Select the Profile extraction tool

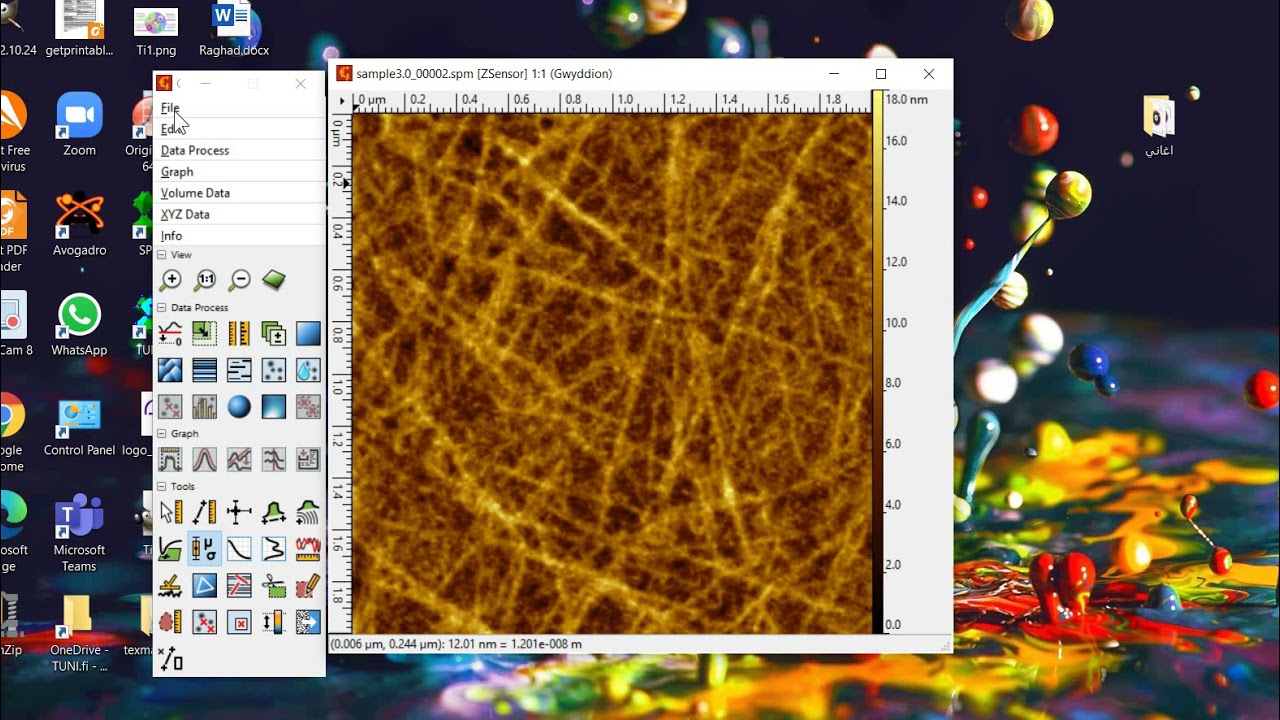pyautogui.click(x=274, y=512)
